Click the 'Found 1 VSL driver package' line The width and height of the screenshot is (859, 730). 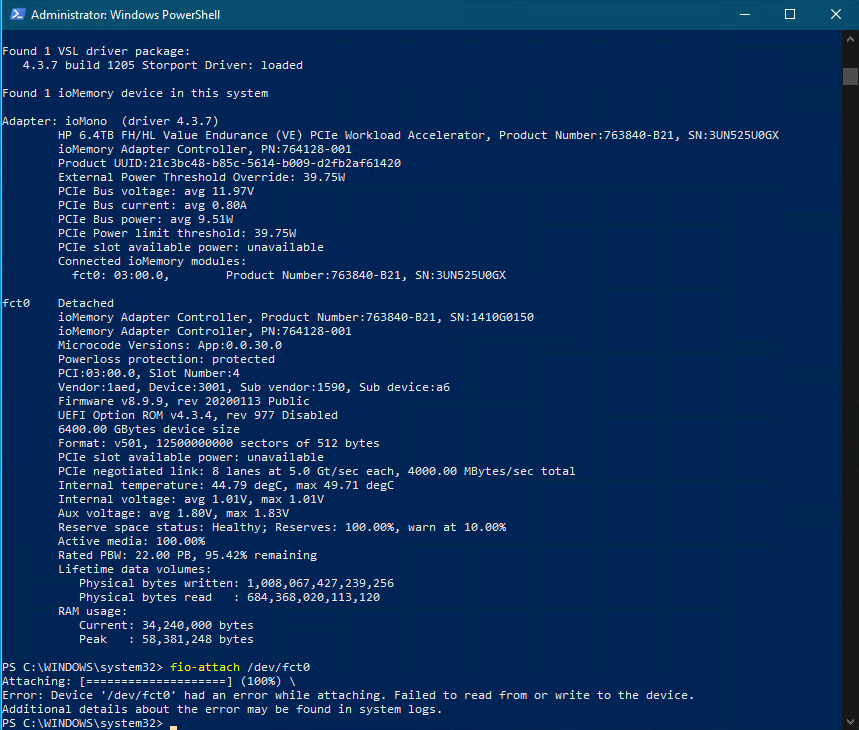click(x=95, y=51)
